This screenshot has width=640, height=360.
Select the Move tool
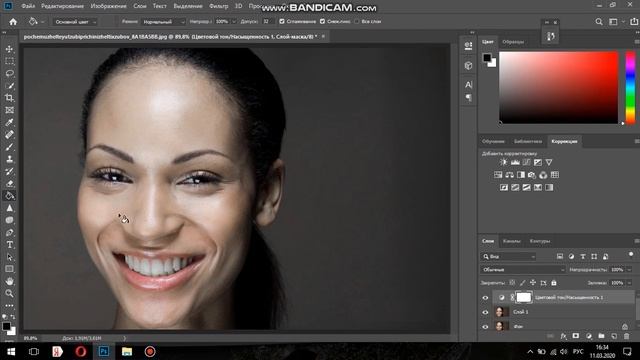point(9,49)
